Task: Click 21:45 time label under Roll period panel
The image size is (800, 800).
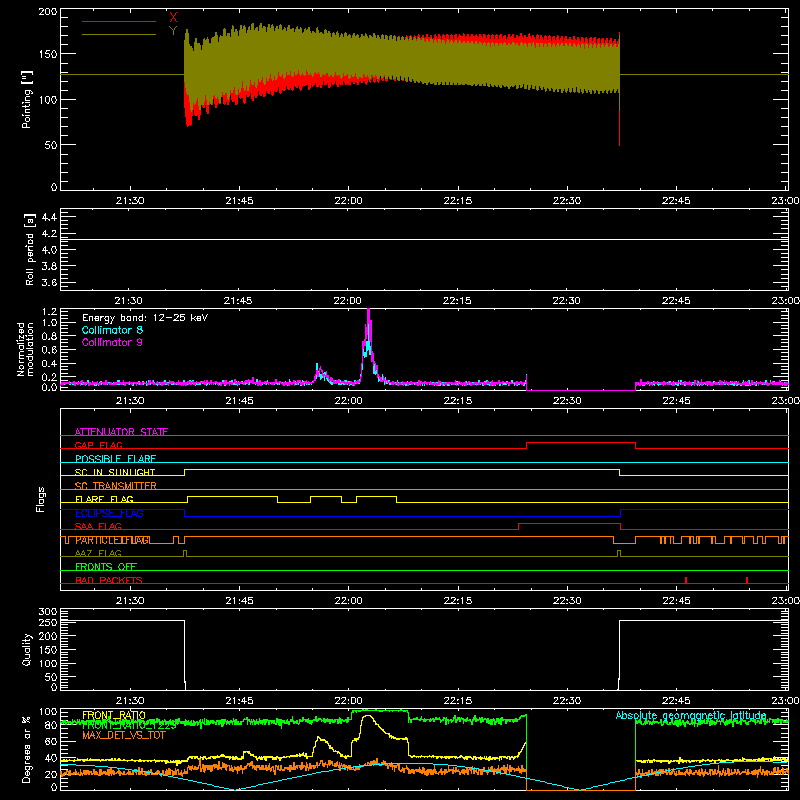Action: coord(238,301)
